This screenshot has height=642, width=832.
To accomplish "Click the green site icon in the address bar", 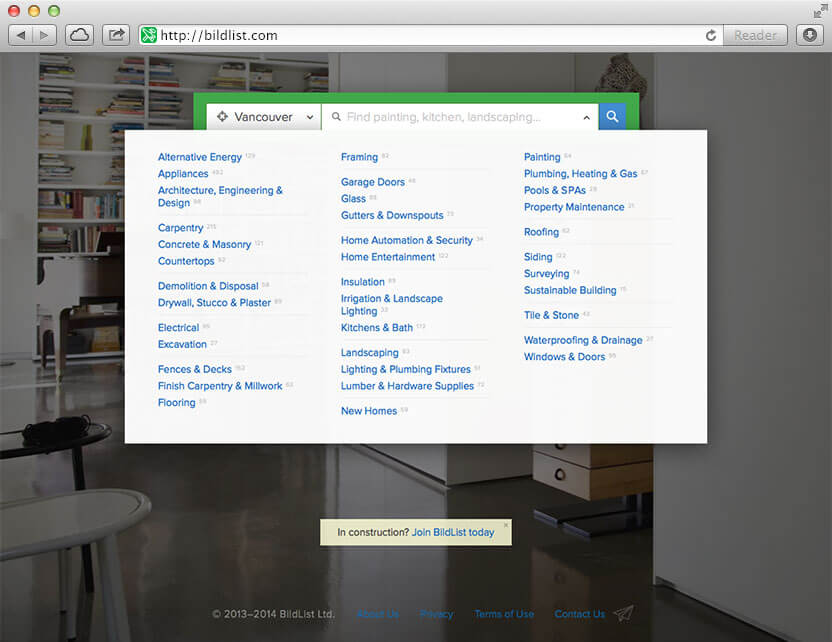I will point(148,34).
